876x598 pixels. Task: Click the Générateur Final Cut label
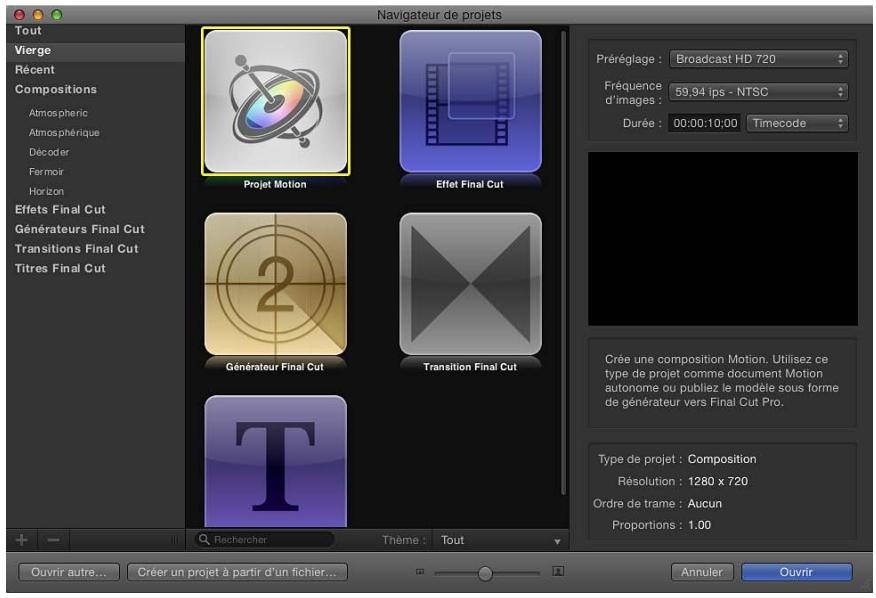pyautogui.click(x=275, y=367)
